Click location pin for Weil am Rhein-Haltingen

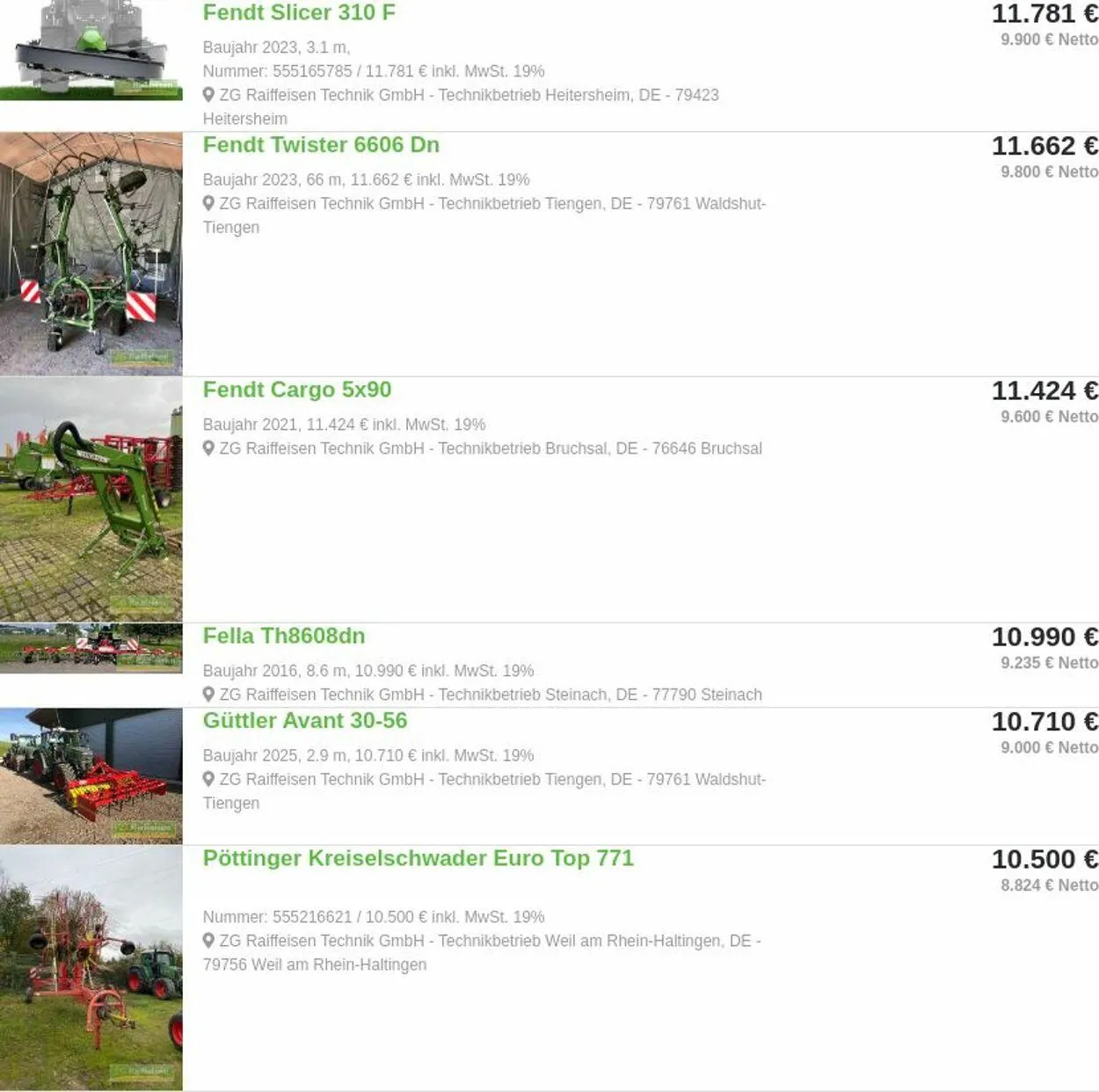[x=209, y=940]
